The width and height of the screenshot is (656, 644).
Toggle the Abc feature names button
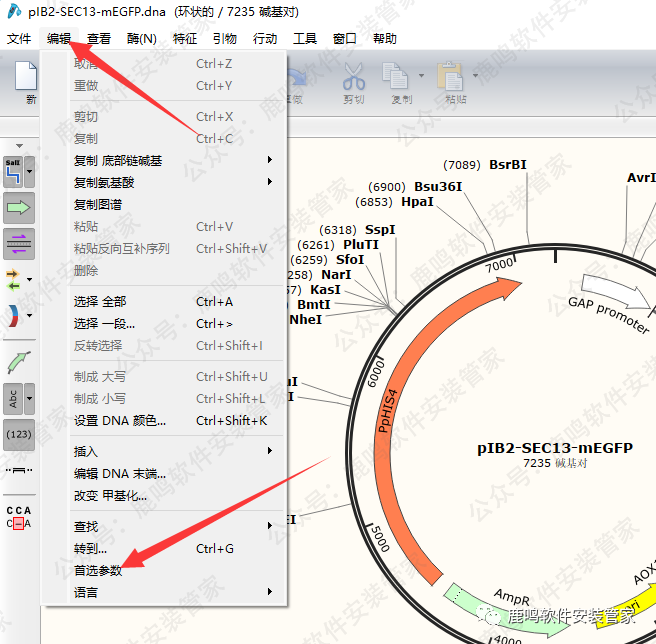tap(15, 399)
